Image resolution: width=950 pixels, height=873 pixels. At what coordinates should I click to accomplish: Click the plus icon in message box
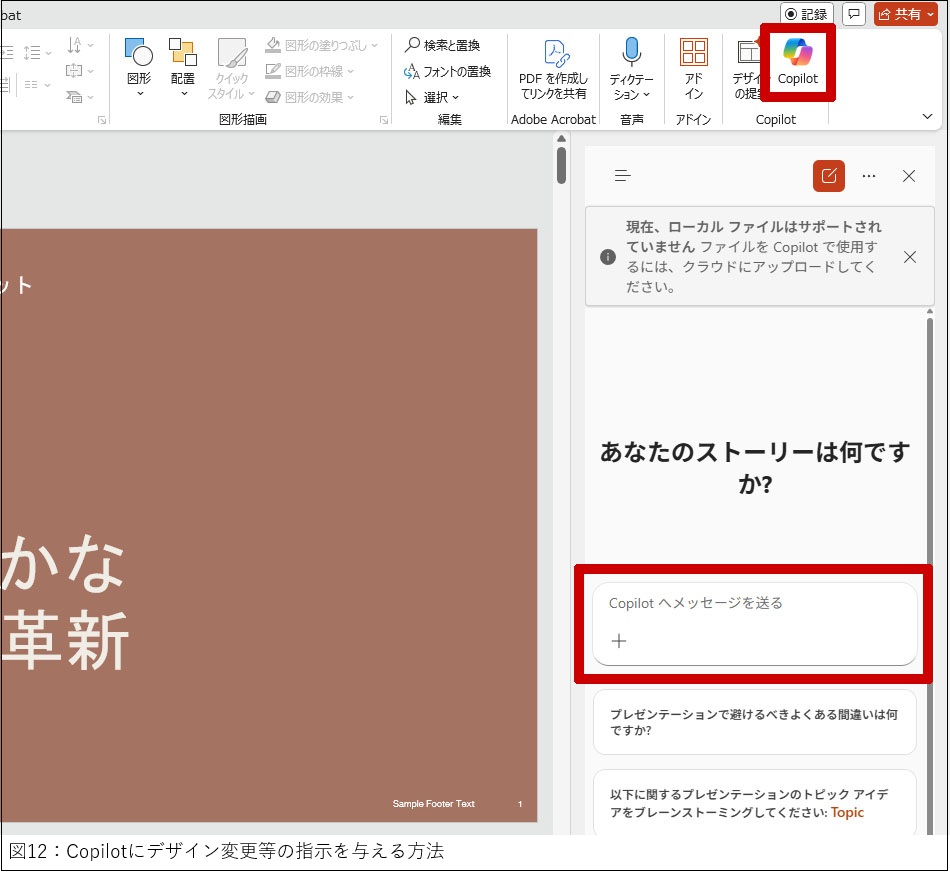tap(619, 641)
